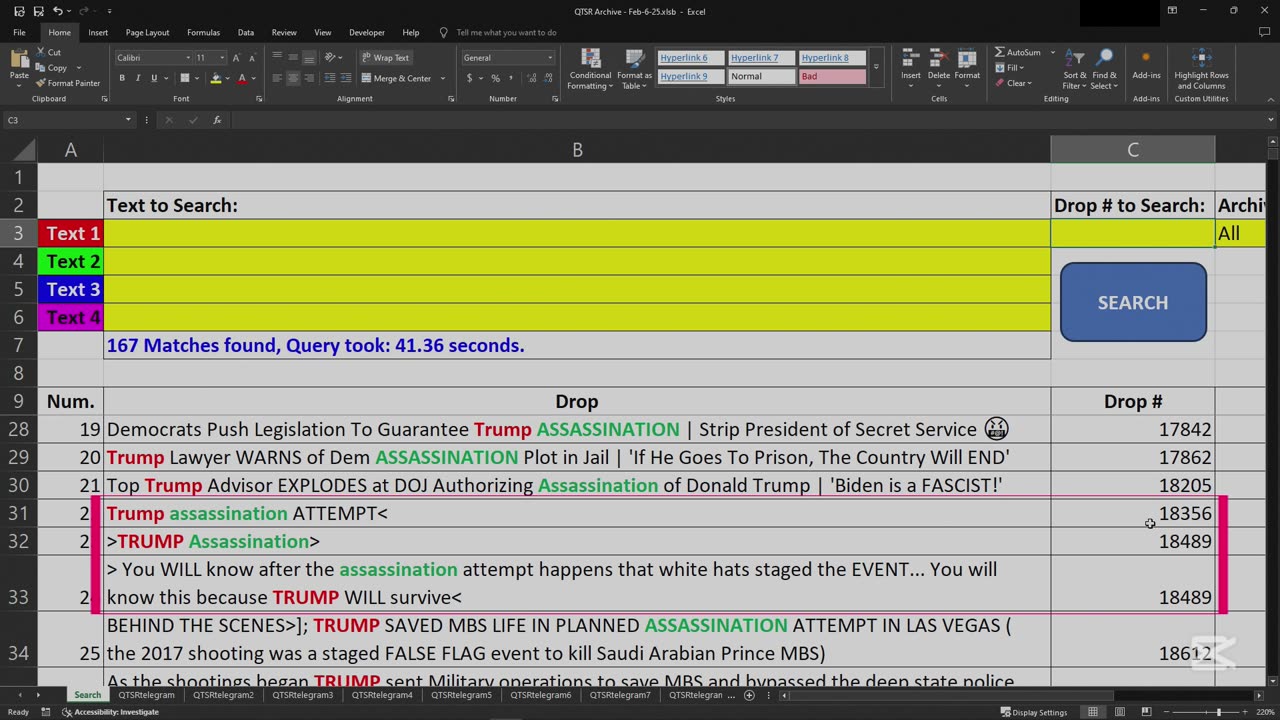Image resolution: width=1280 pixels, height=720 pixels.
Task: Adjust the zoom slider in status bar
Action: tap(1218, 712)
